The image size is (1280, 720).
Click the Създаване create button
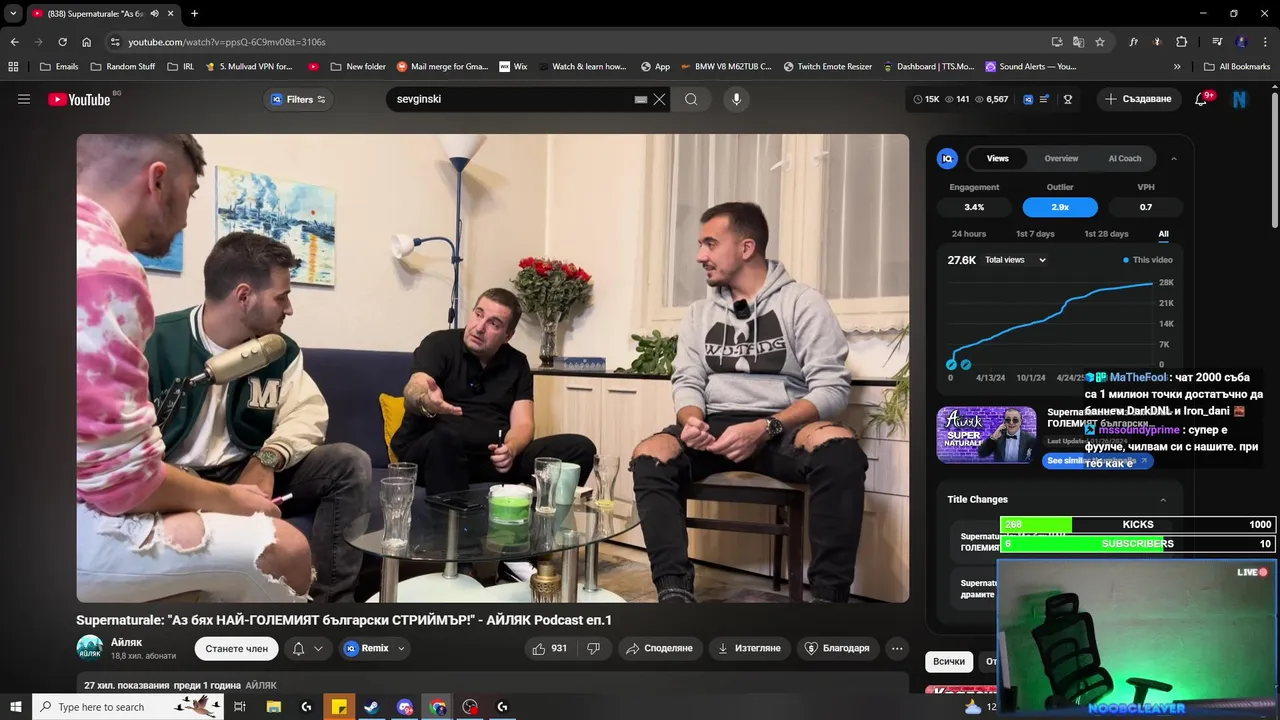coord(1138,99)
